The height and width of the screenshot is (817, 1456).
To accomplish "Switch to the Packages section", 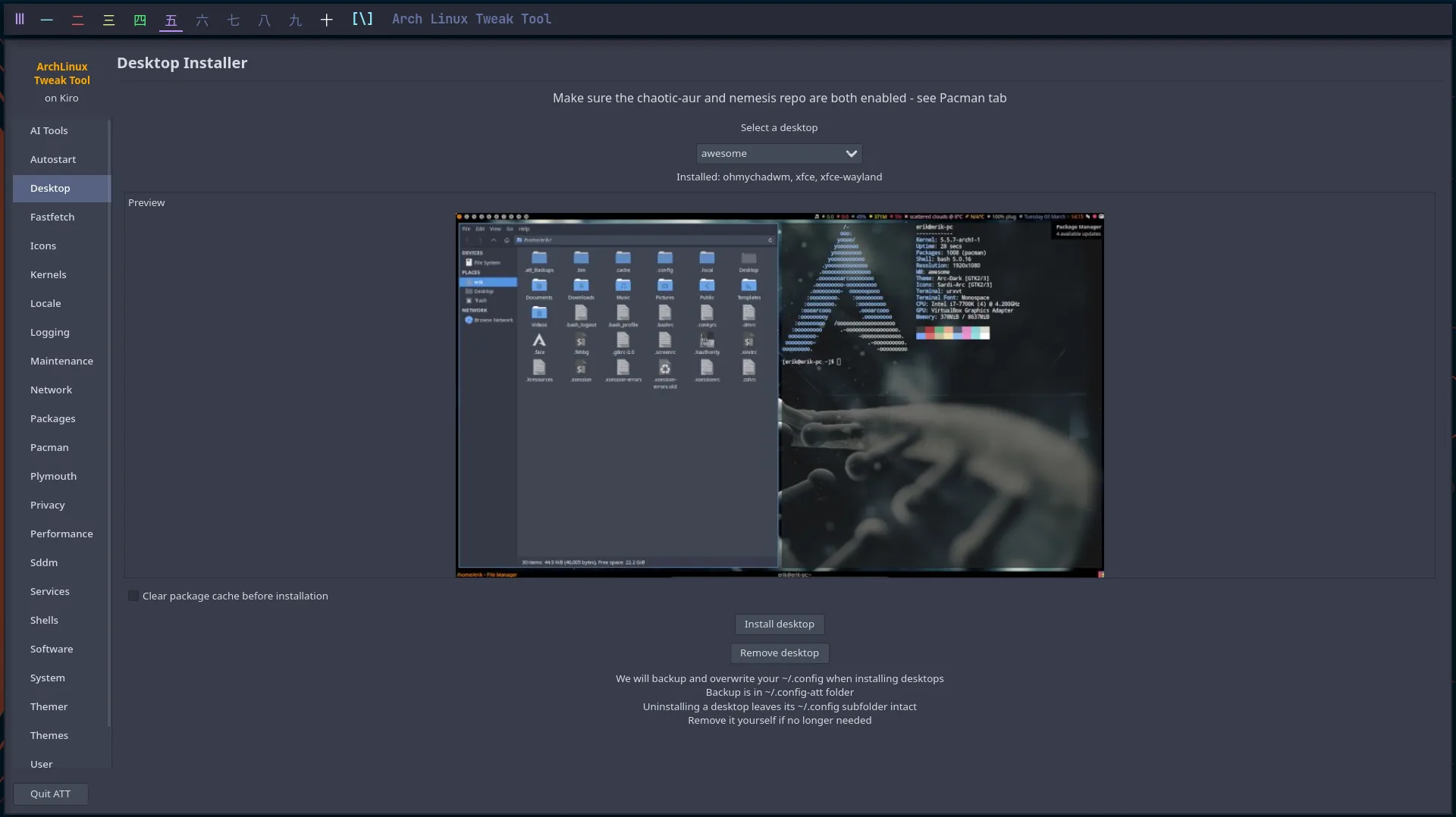I will (x=61, y=418).
